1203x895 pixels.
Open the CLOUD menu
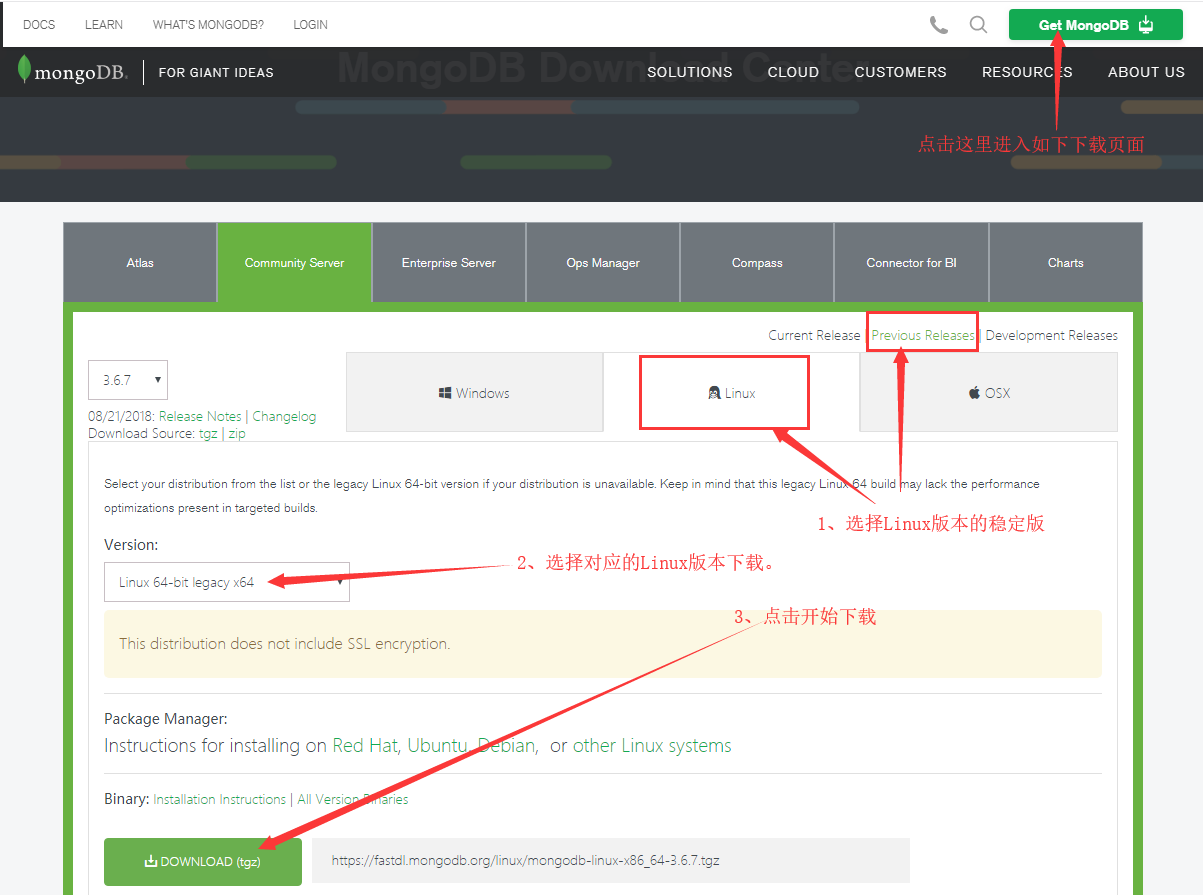pyautogui.click(x=793, y=72)
